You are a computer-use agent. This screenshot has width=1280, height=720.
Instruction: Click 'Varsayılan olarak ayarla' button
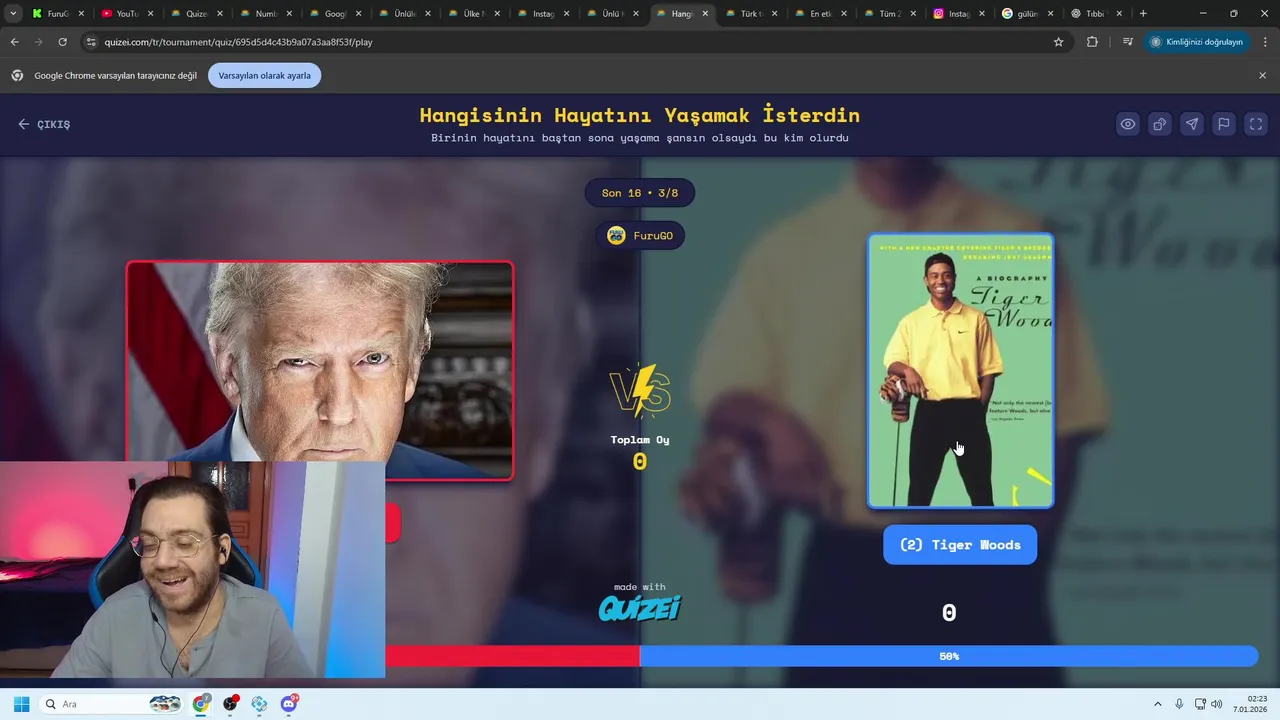pos(264,75)
